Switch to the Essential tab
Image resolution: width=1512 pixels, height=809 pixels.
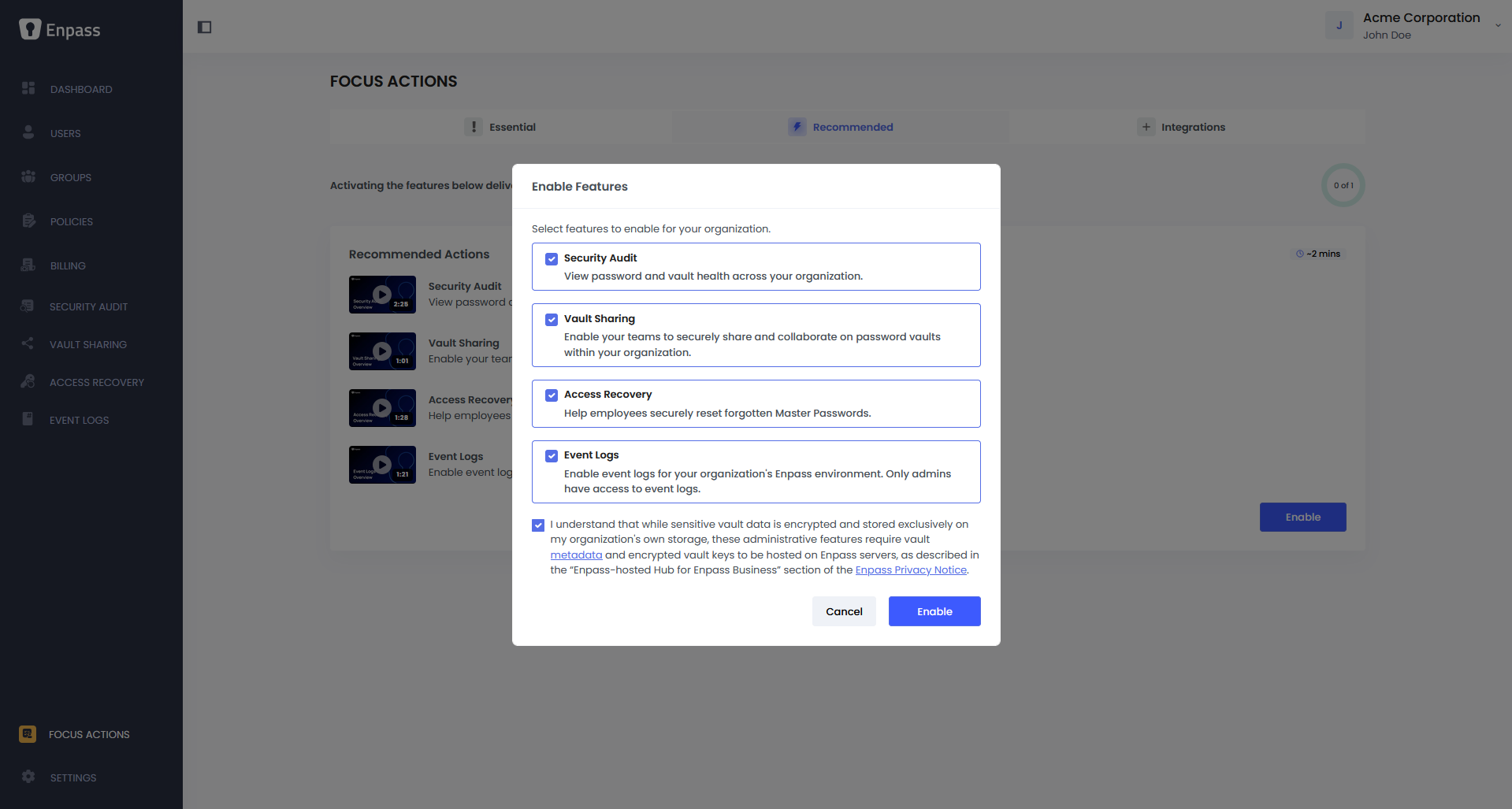(x=500, y=127)
